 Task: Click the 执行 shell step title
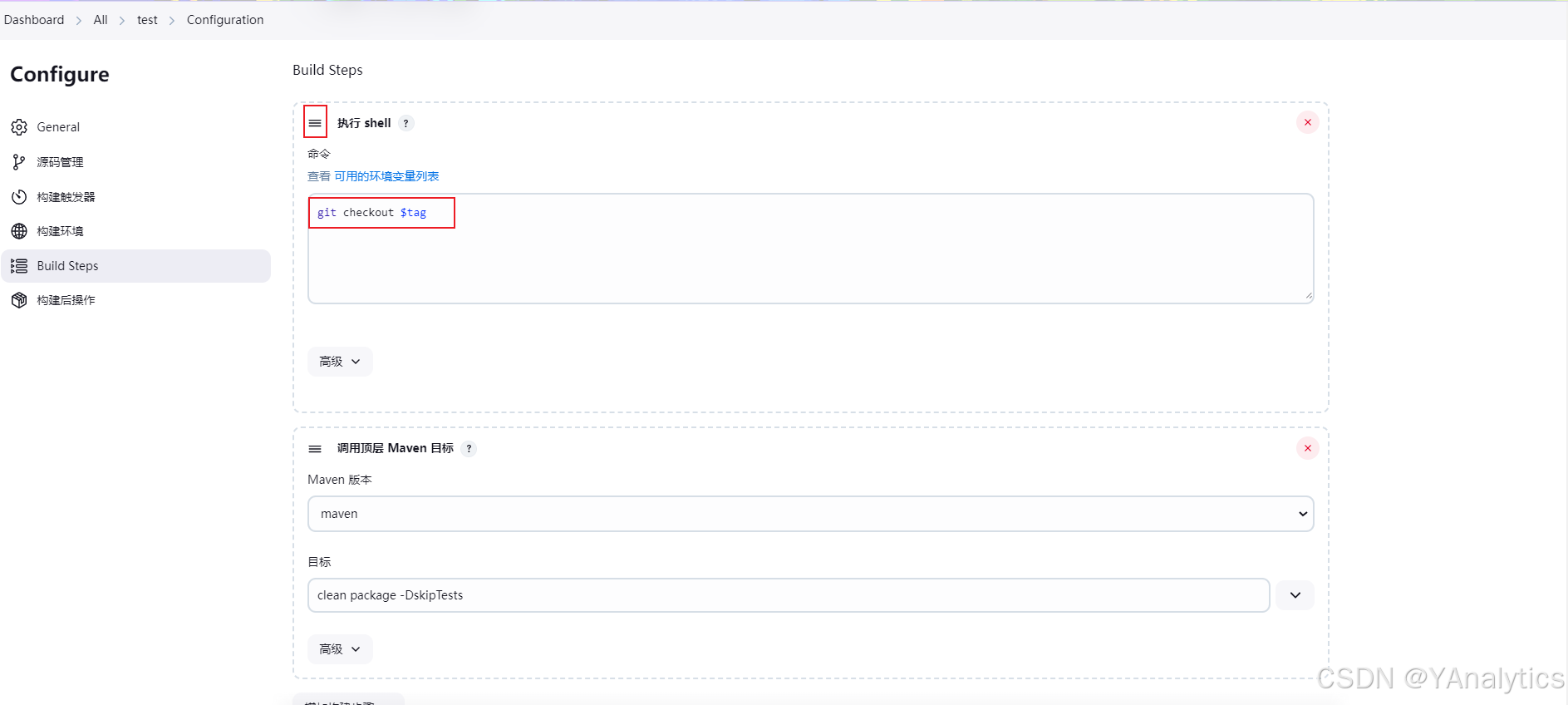pos(364,123)
